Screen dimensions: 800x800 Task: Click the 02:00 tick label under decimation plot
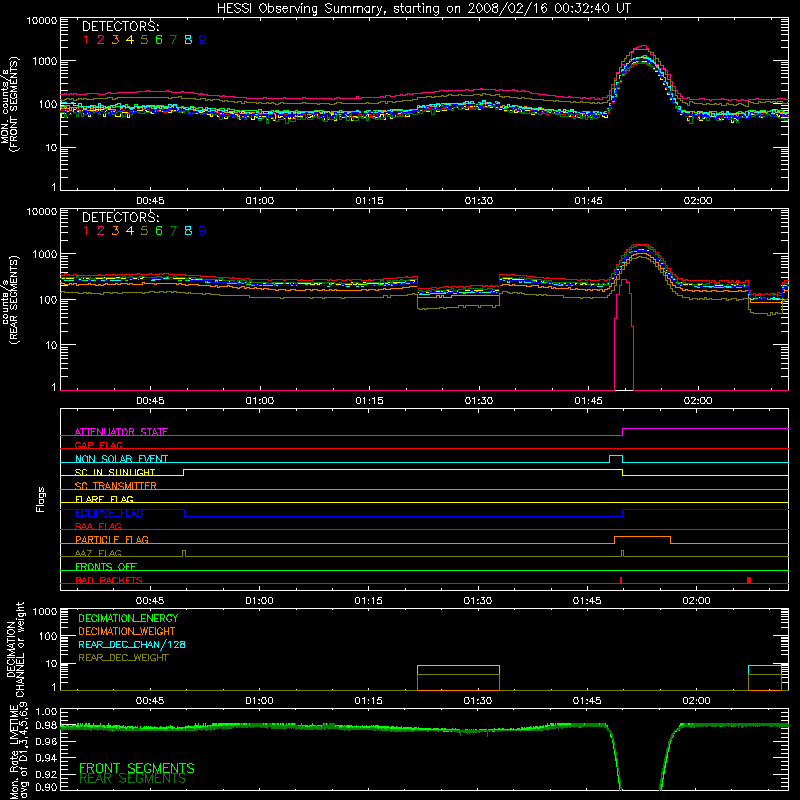click(696, 701)
